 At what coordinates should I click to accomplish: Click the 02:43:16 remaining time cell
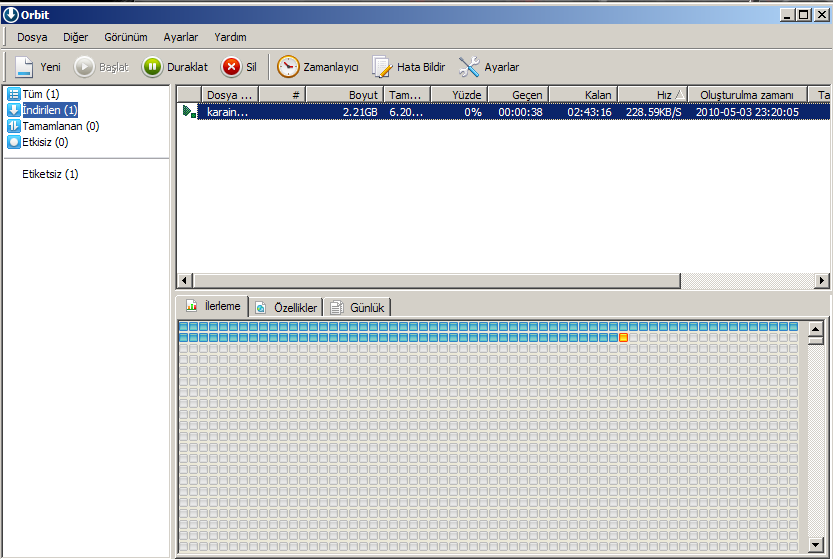click(x=589, y=112)
